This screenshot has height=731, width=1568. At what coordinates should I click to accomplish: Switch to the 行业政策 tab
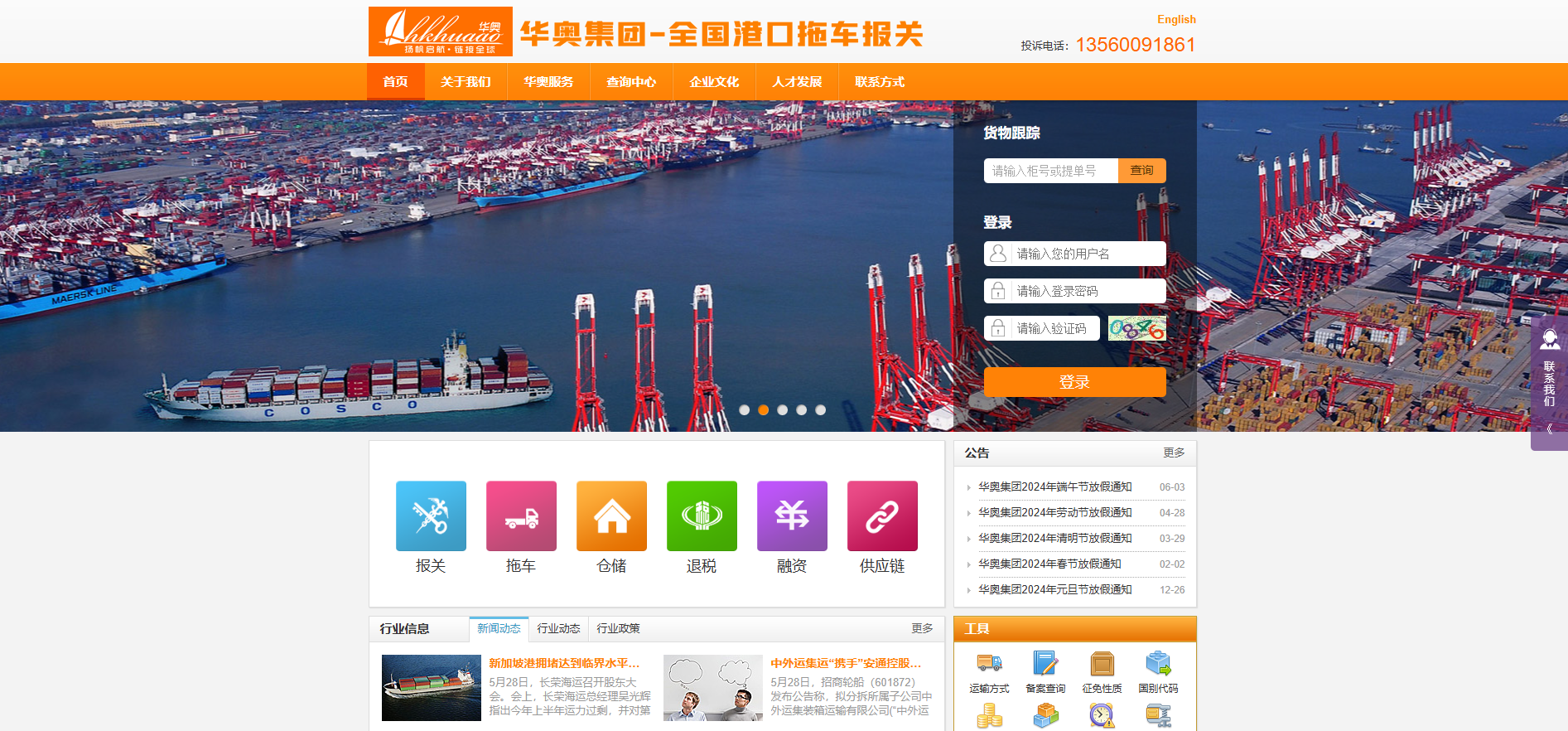618,629
